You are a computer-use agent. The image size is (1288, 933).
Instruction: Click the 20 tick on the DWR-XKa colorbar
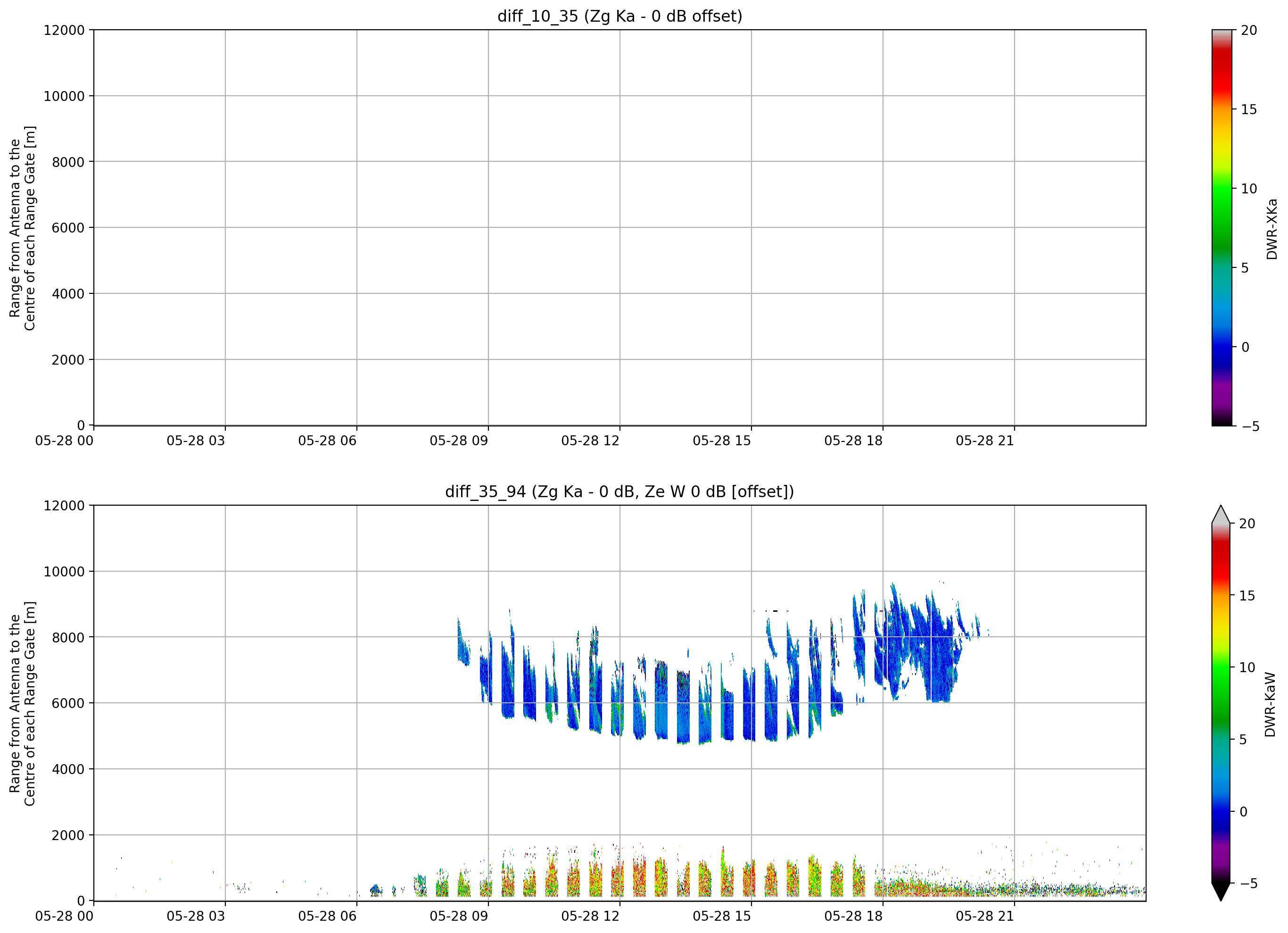point(1249,30)
